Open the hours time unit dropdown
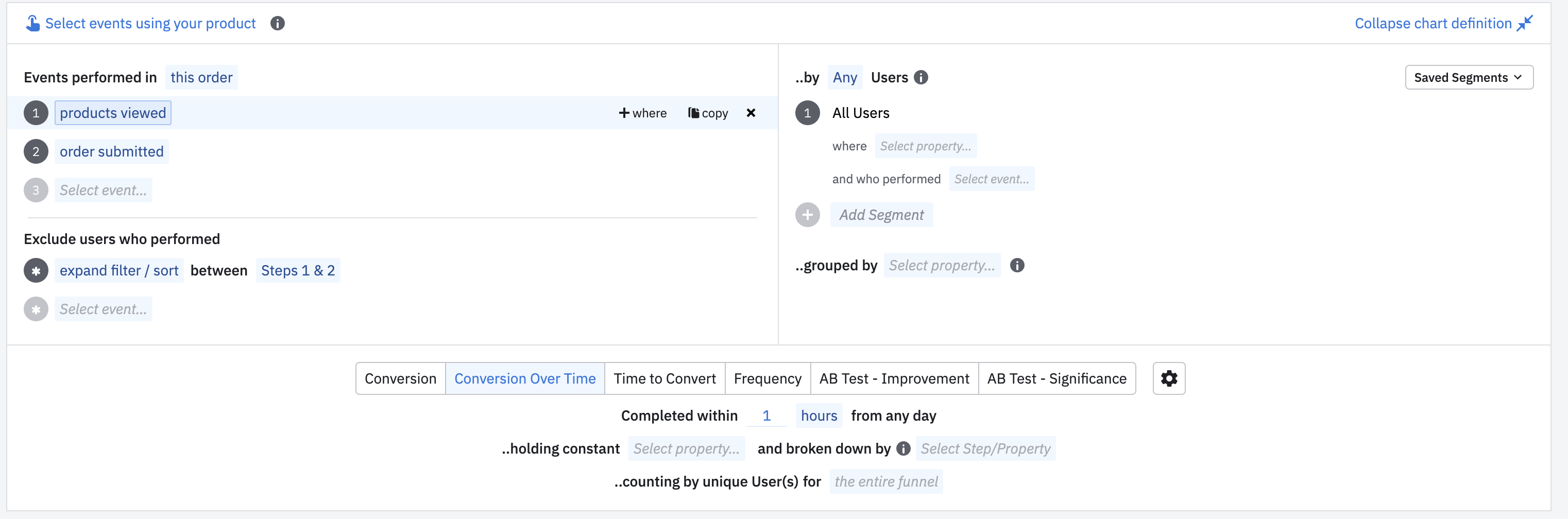 (818, 416)
